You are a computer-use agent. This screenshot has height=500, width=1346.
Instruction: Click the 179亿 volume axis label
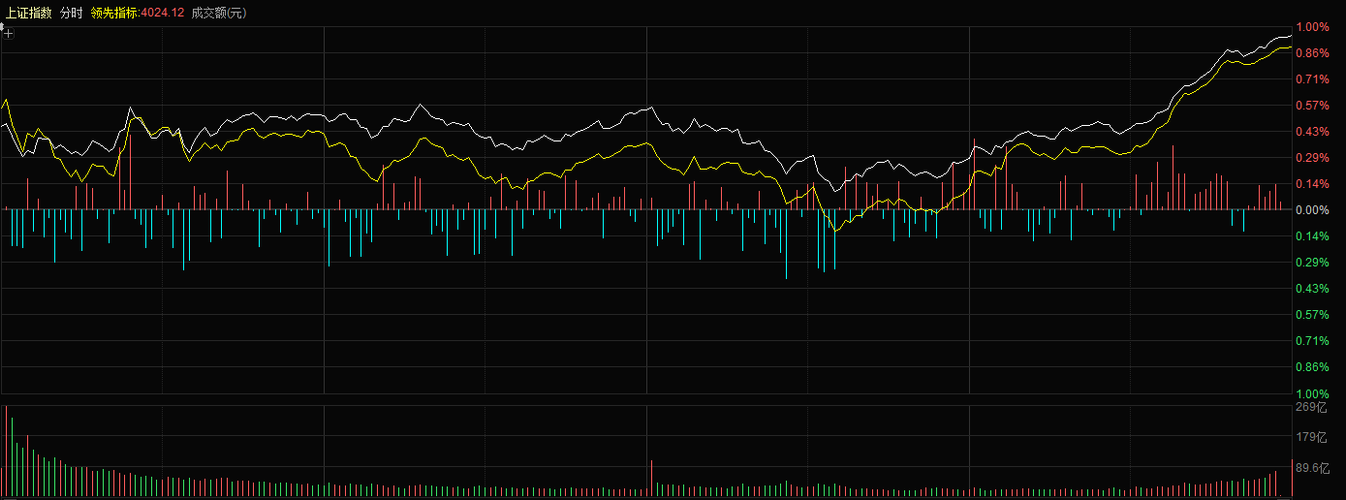(1311, 437)
